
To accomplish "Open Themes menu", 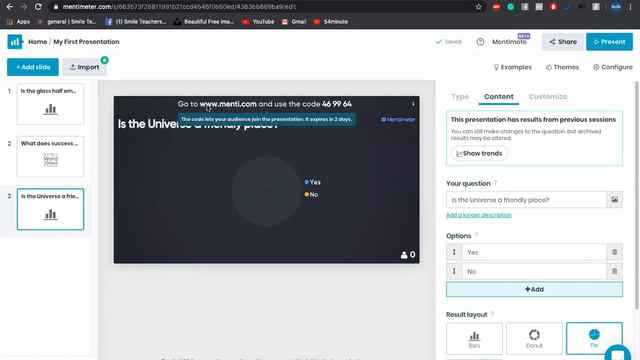I will point(562,67).
